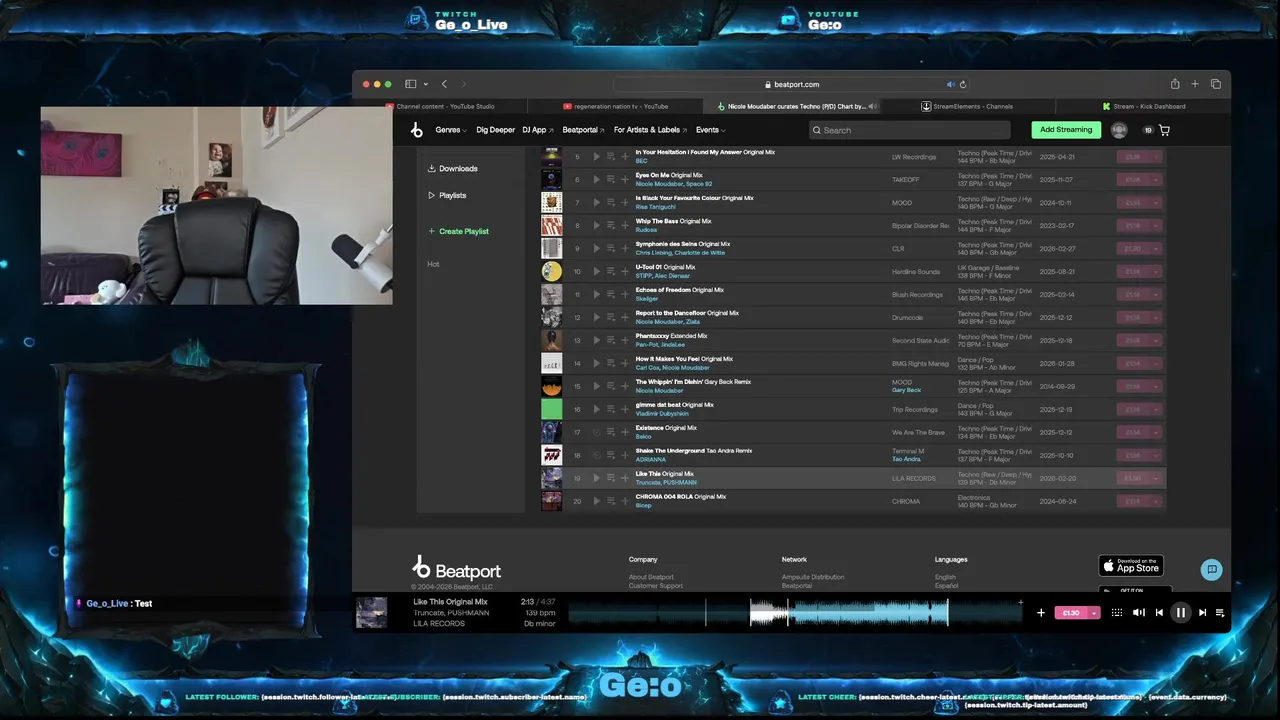
Task: Mute the Beatport player volume
Action: 1138,612
